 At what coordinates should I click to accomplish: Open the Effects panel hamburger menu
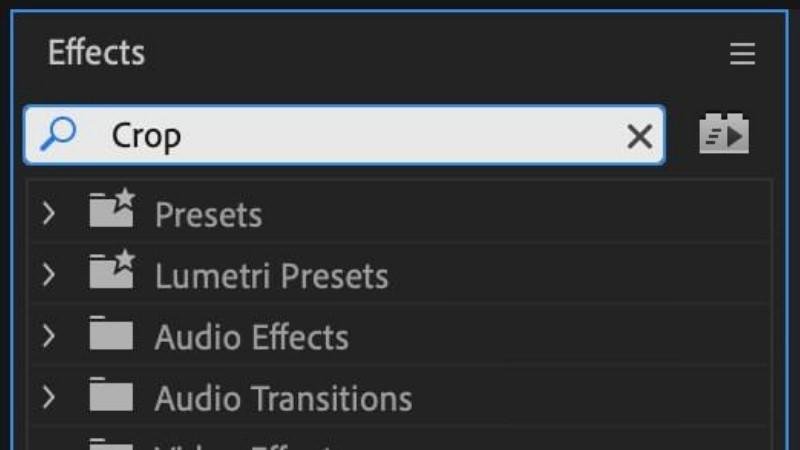pyautogui.click(x=742, y=54)
